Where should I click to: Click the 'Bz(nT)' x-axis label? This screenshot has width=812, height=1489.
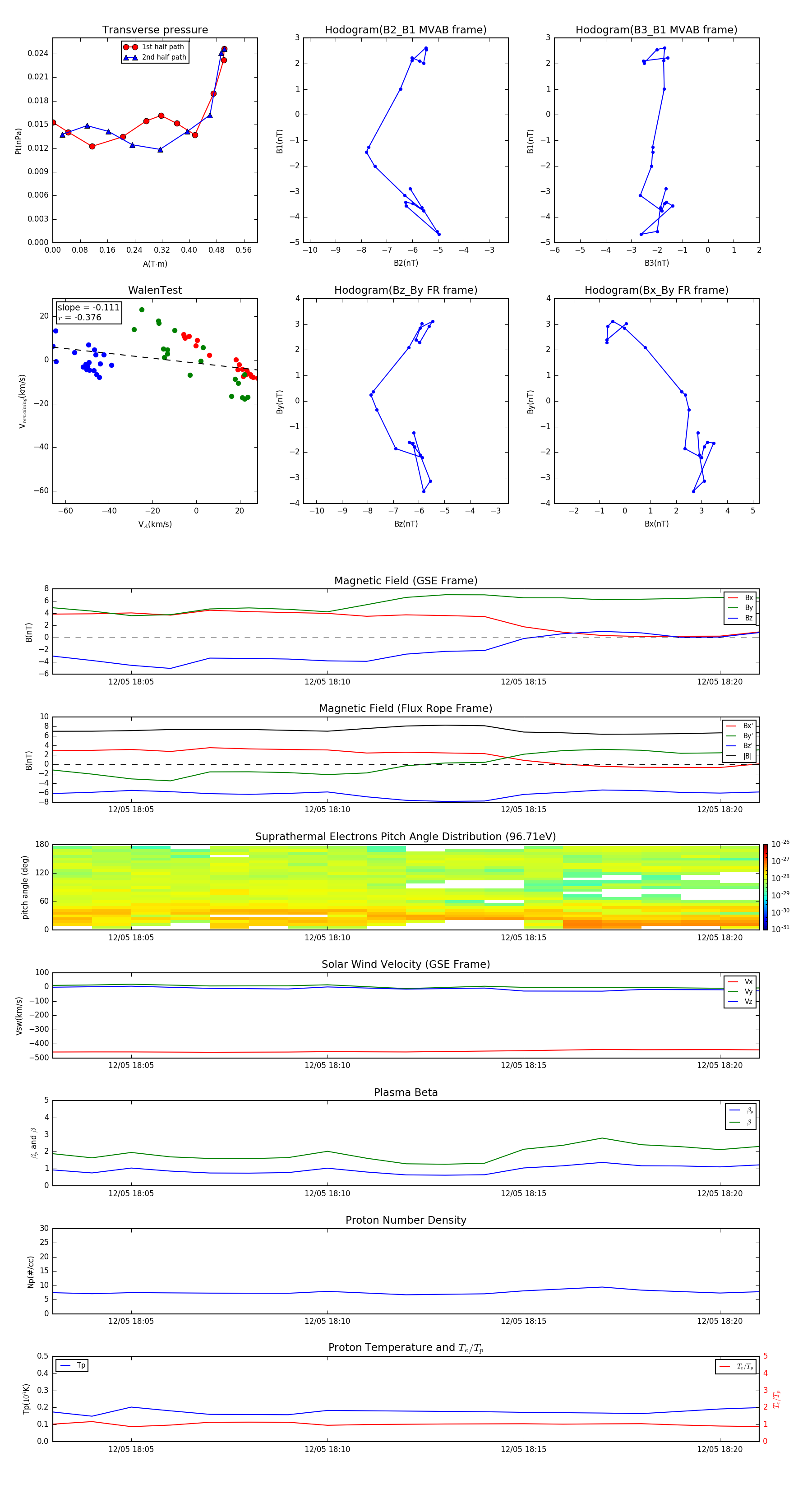pyautogui.click(x=406, y=524)
